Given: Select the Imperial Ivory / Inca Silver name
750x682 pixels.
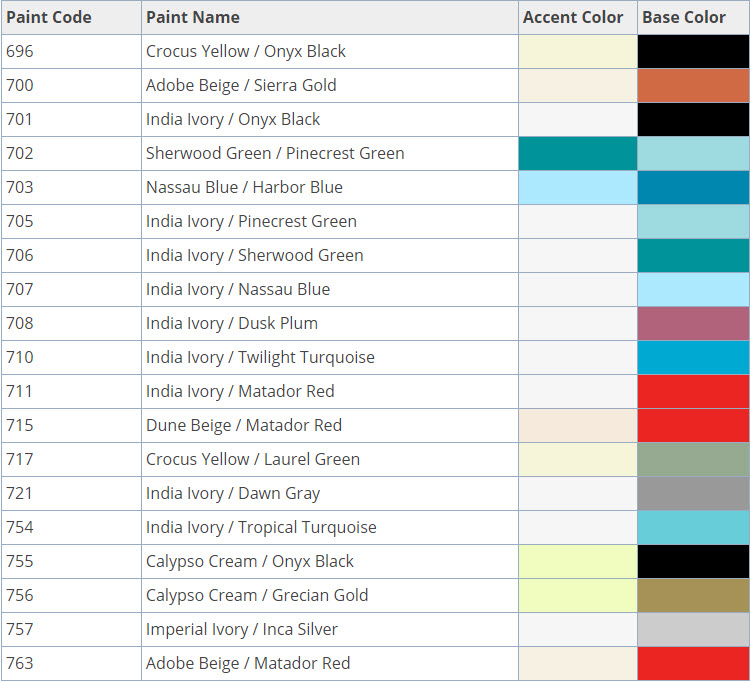Looking at the screenshot, I should tap(242, 629).
